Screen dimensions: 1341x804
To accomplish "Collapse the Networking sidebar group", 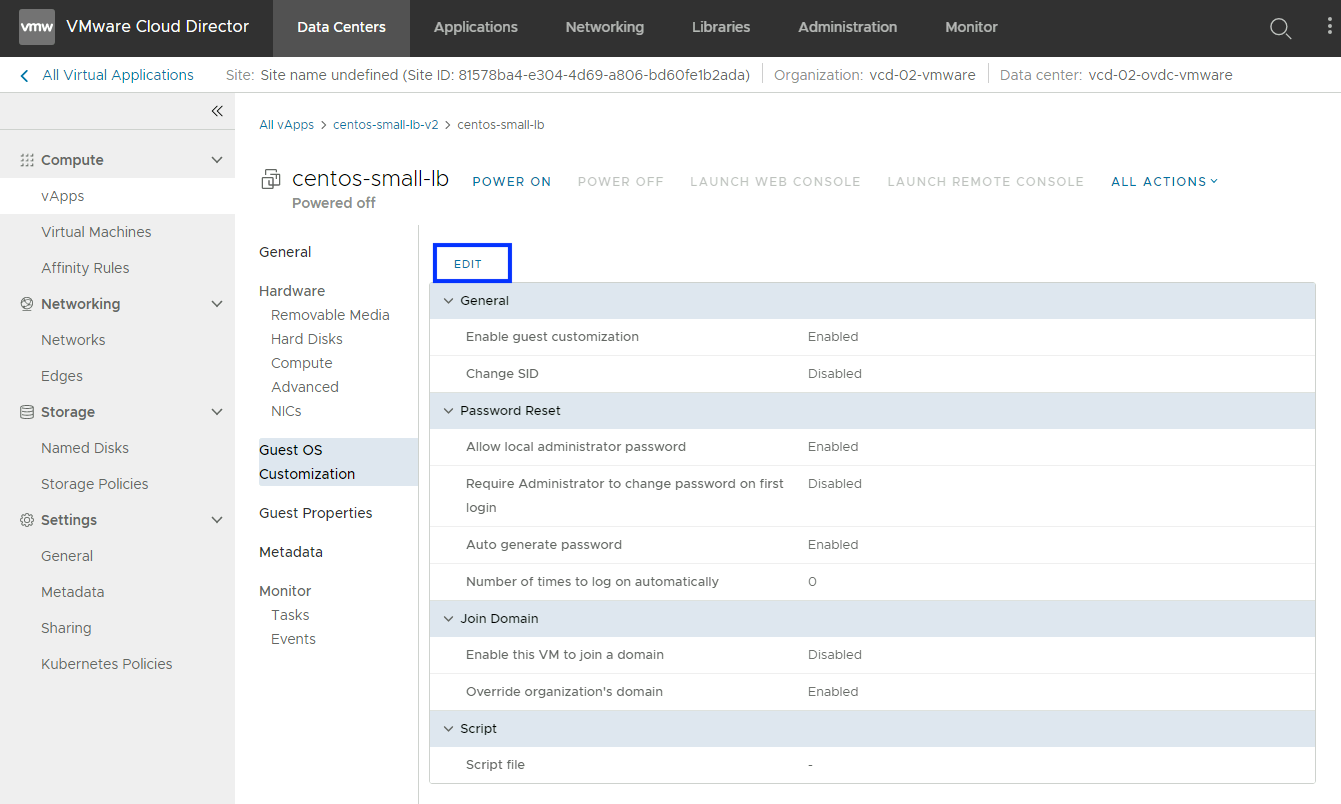I will [217, 304].
